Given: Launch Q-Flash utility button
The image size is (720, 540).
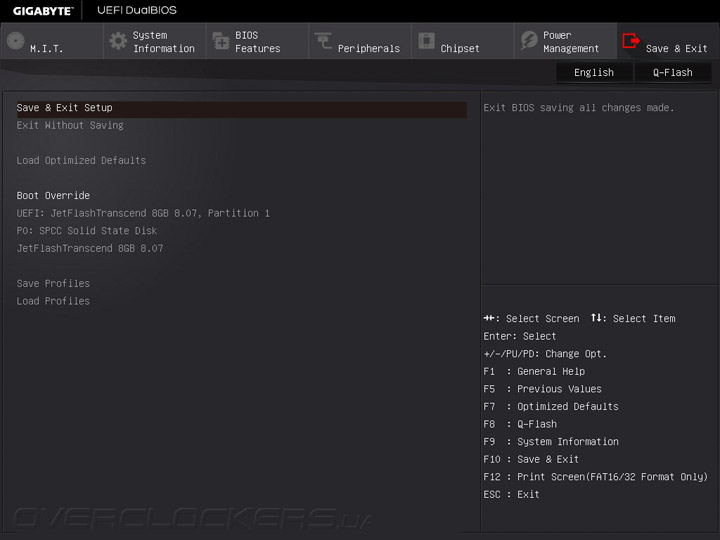Looking at the screenshot, I should click(672, 72).
